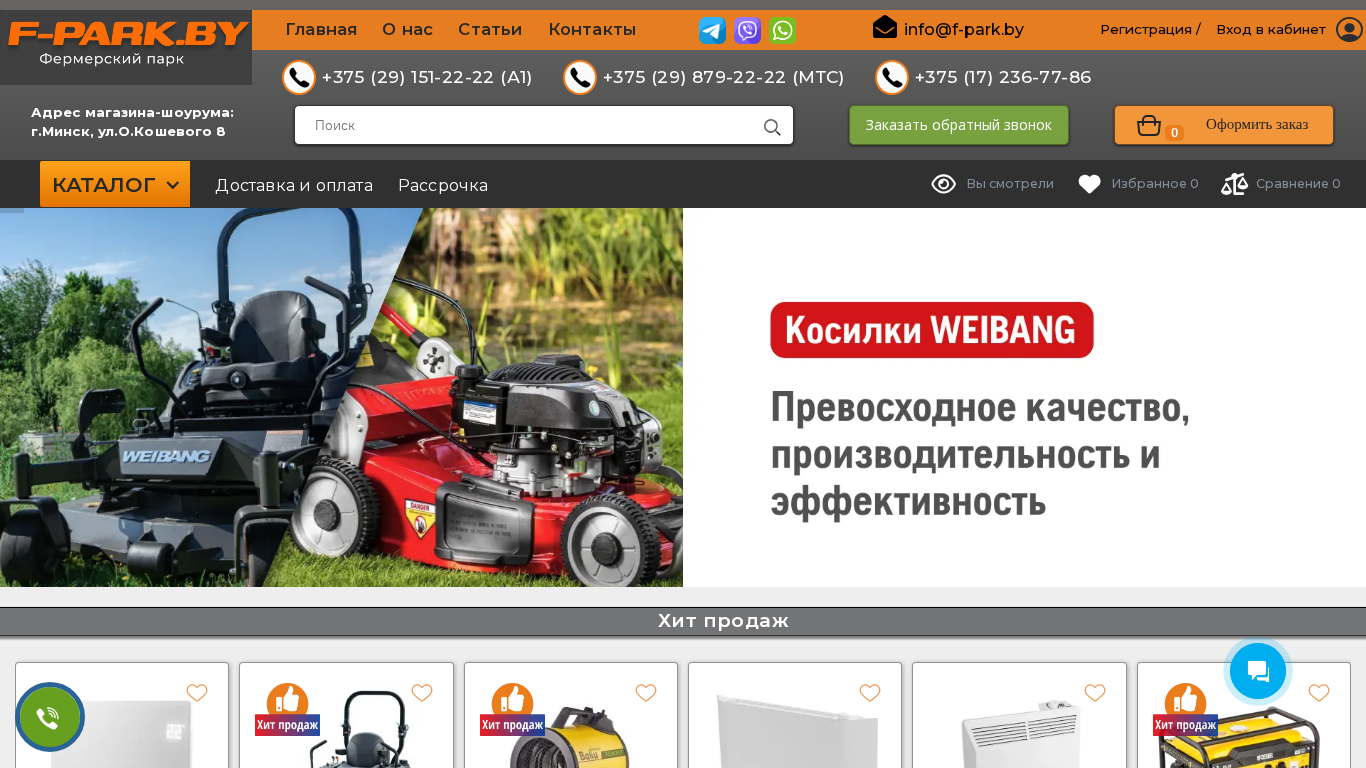Favorite the zero-turn mower product card

click(x=422, y=693)
